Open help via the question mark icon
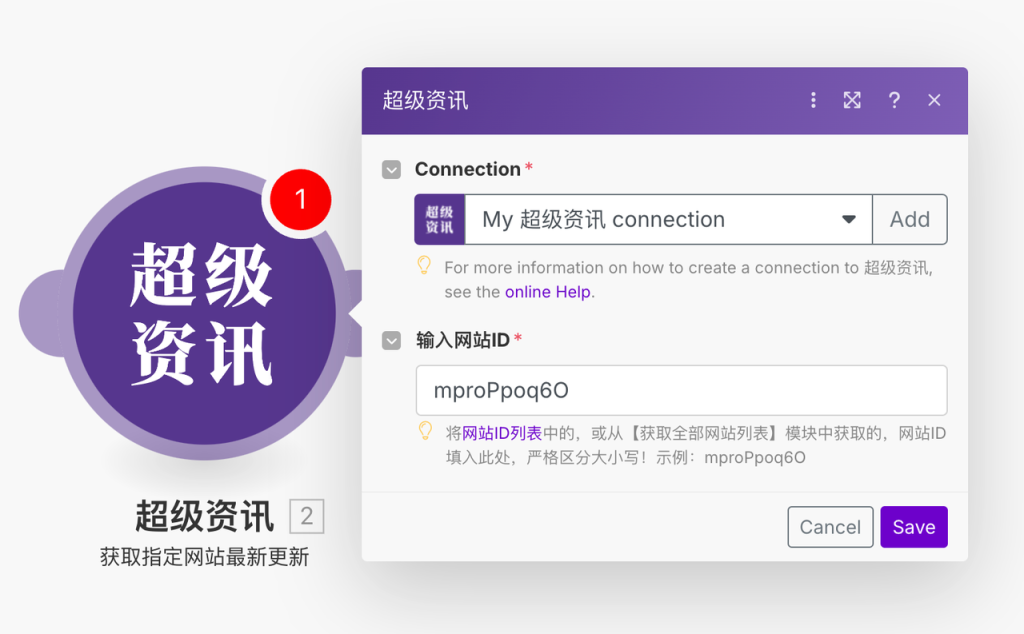This screenshot has height=634, width=1024. coord(893,100)
